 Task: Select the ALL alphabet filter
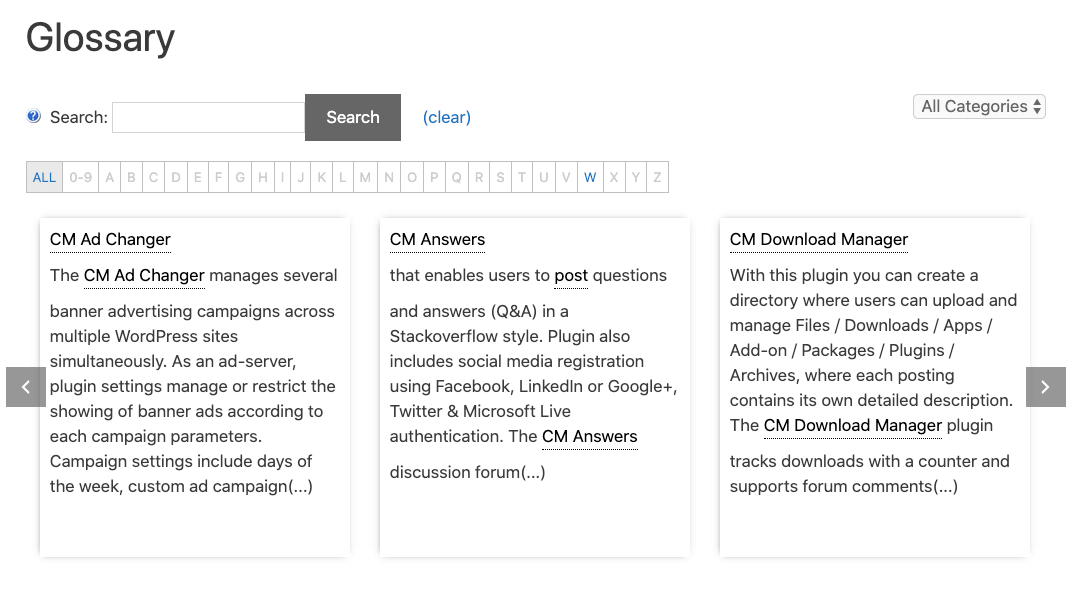click(x=44, y=178)
